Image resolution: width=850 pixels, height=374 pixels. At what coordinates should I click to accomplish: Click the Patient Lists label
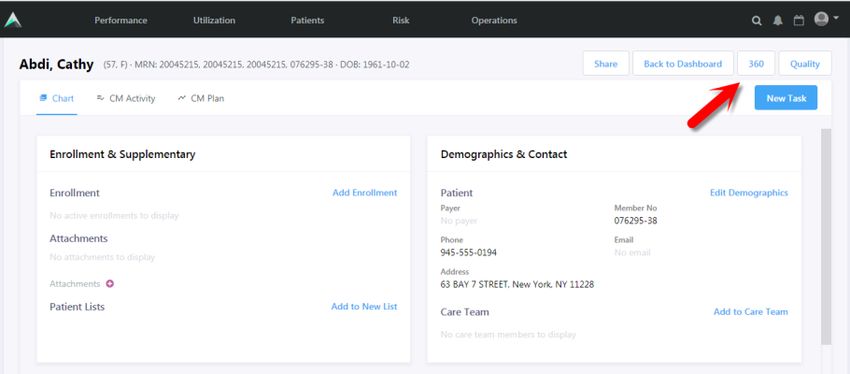pyautogui.click(x=77, y=307)
